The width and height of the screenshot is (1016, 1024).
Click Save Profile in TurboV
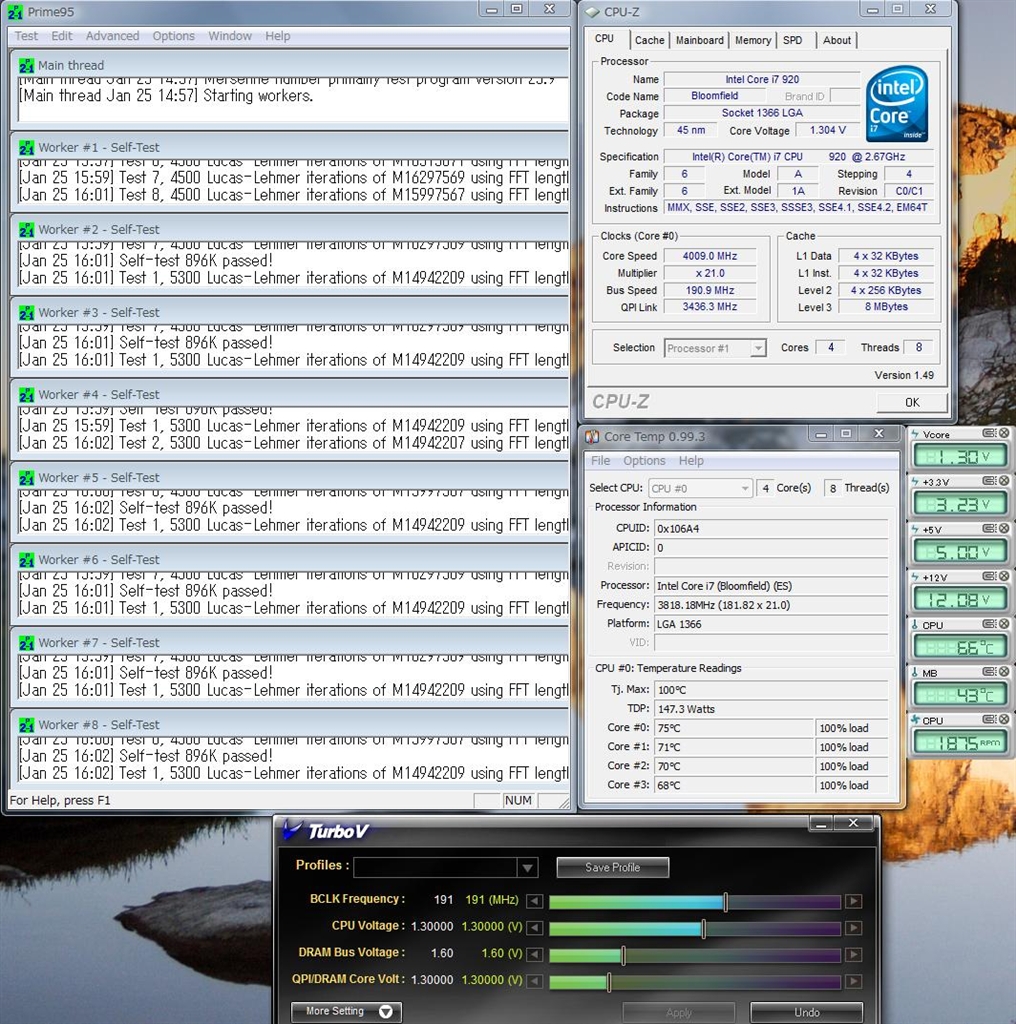click(x=612, y=867)
